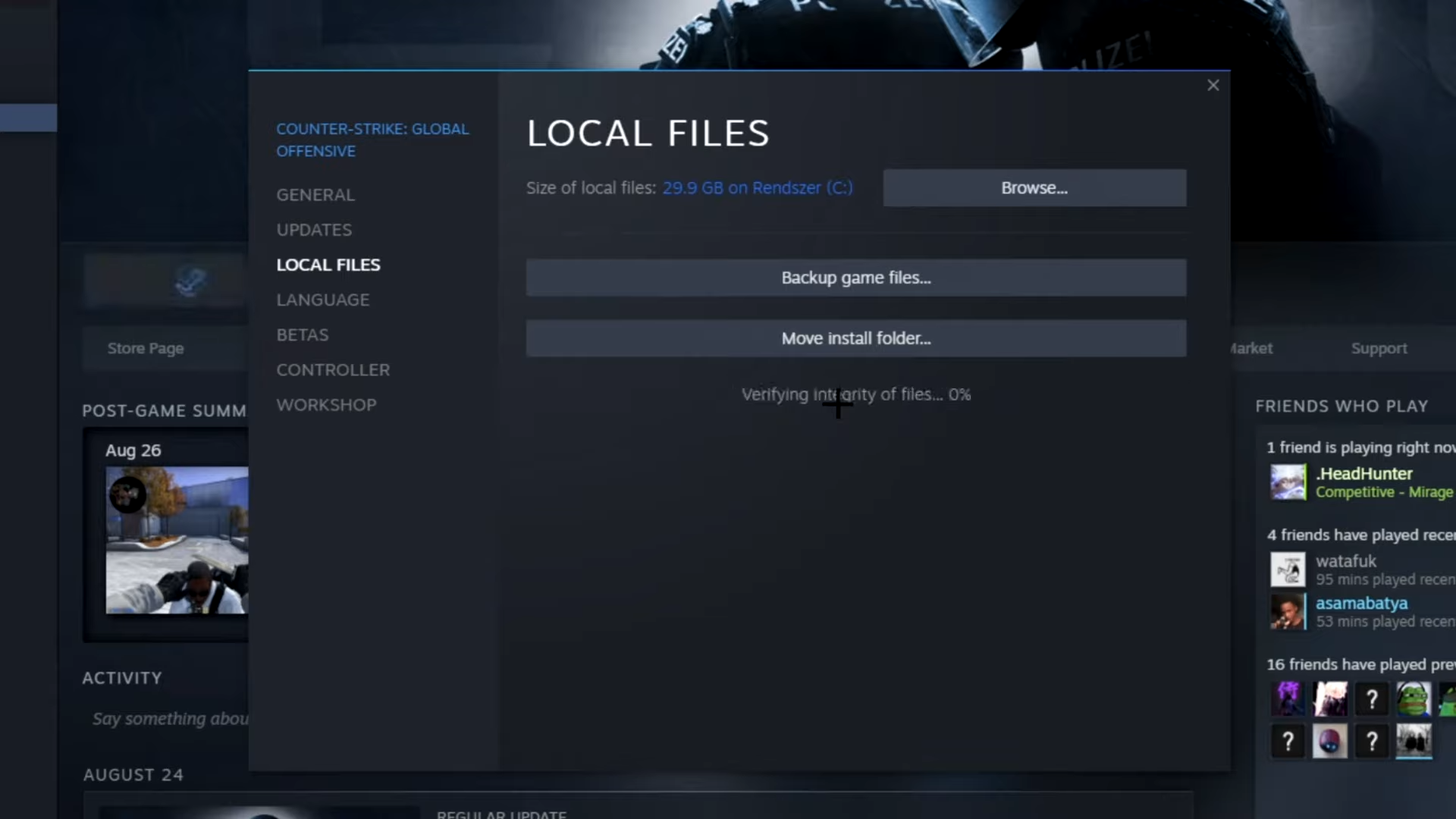Open the Support link in library
Viewport: 1456px width, 819px height.
[1379, 348]
